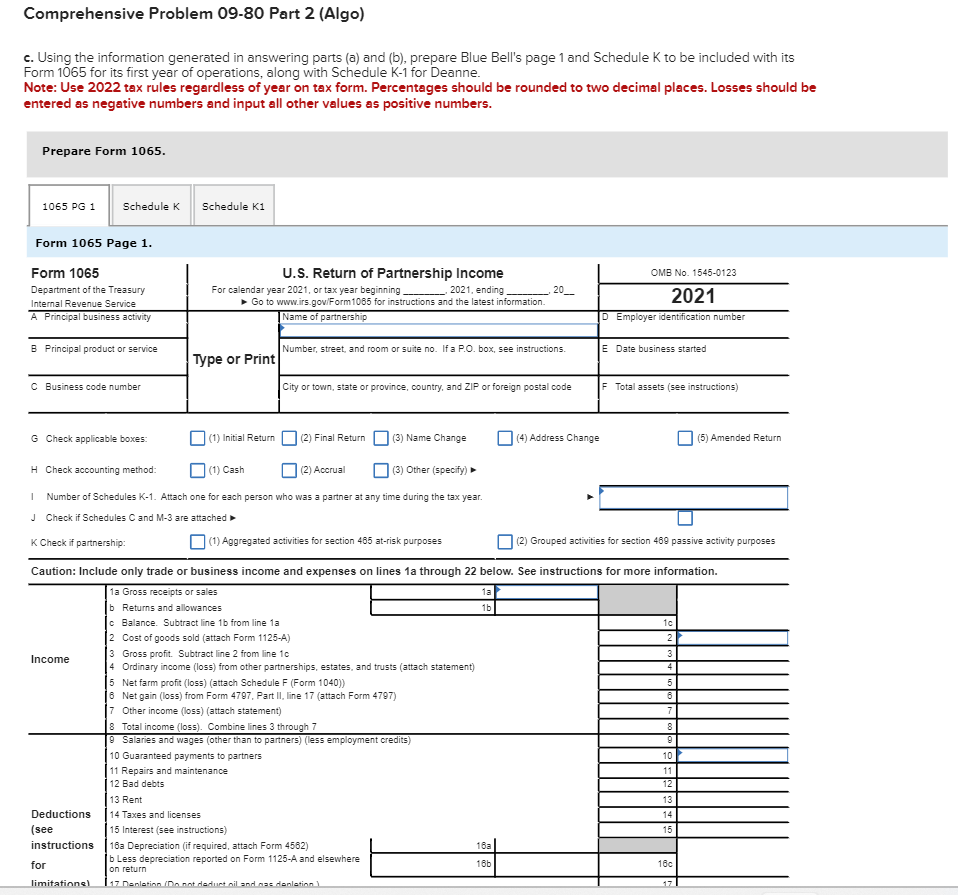Check Schedules C and M-3 attached box
958x895 pixels.
(x=685, y=518)
